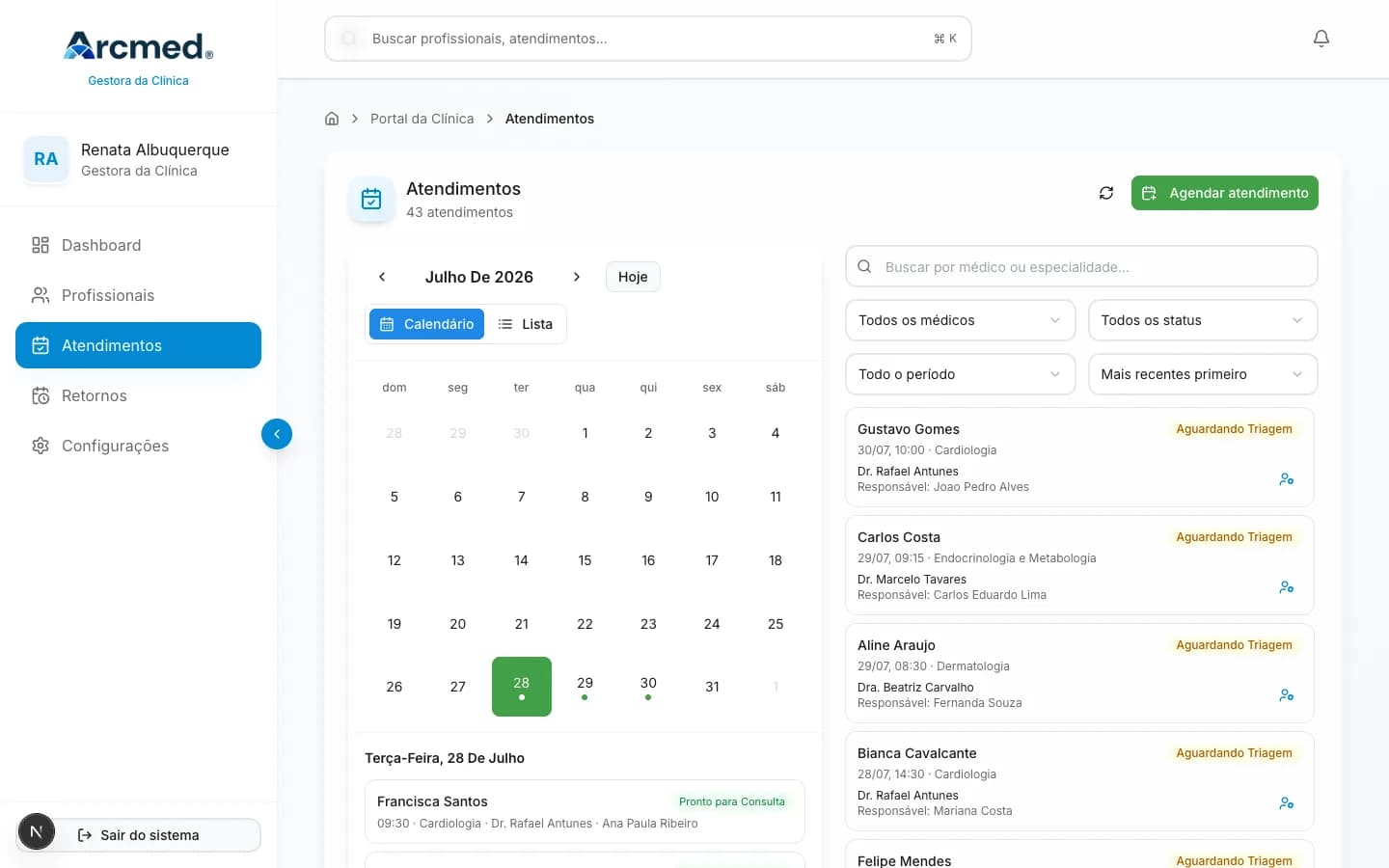
Task: Click Portal da Clínica breadcrumb link
Action: [x=422, y=119]
